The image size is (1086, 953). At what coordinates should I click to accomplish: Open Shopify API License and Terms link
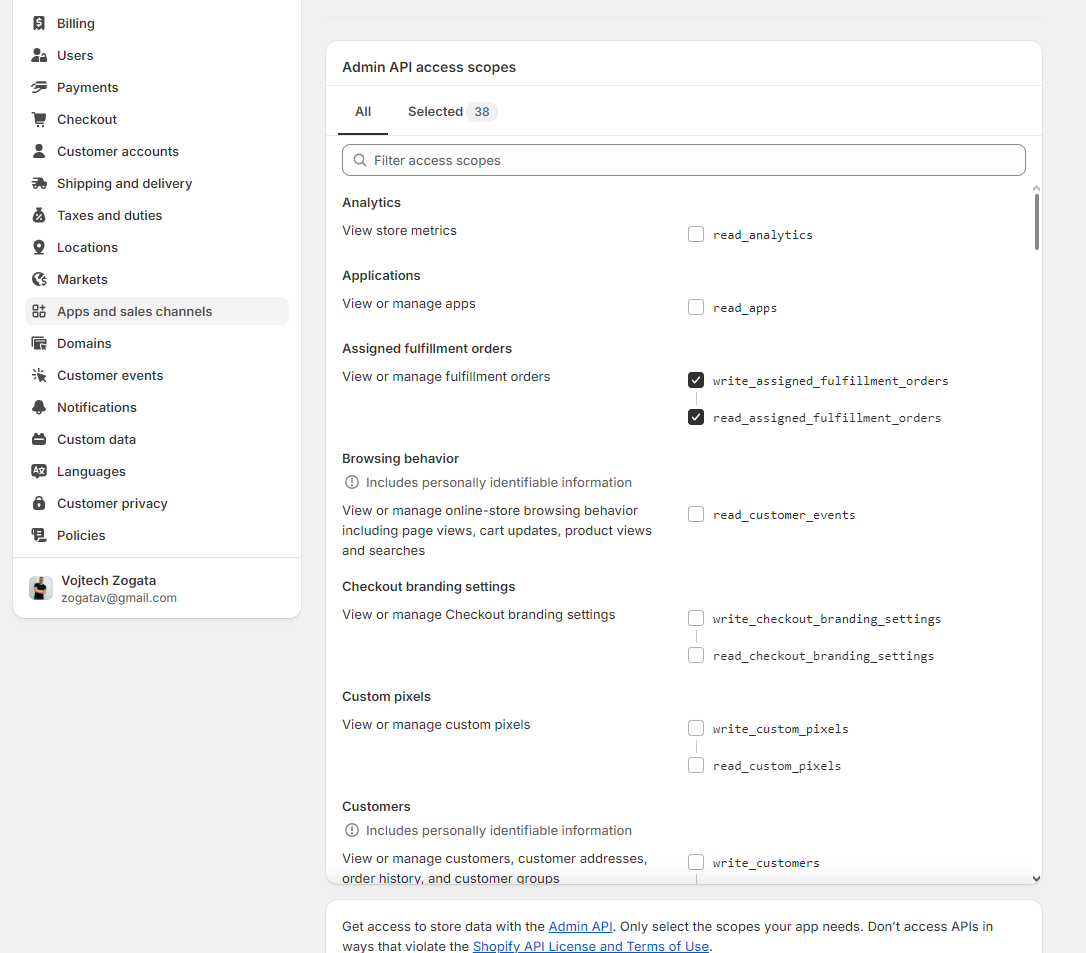tap(590, 946)
